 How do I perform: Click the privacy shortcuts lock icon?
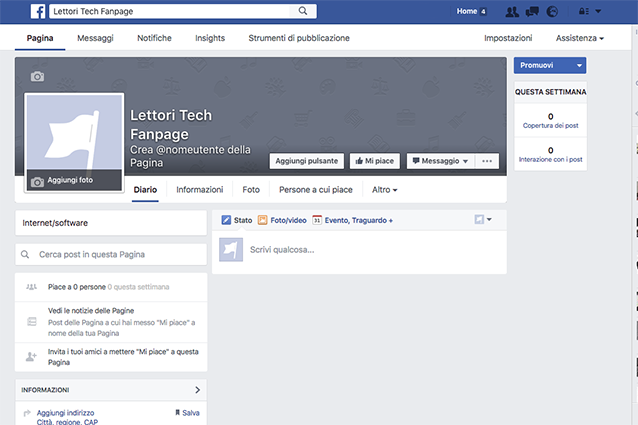click(x=583, y=11)
